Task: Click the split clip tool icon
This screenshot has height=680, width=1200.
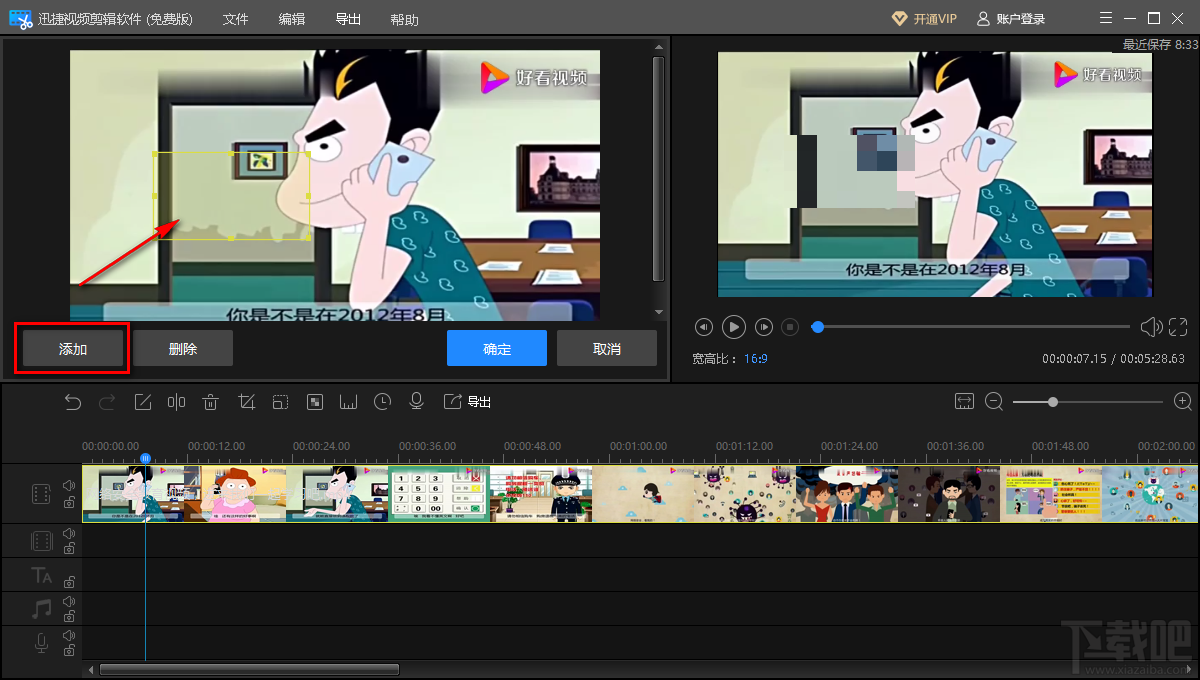Action: click(x=177, y=402)
